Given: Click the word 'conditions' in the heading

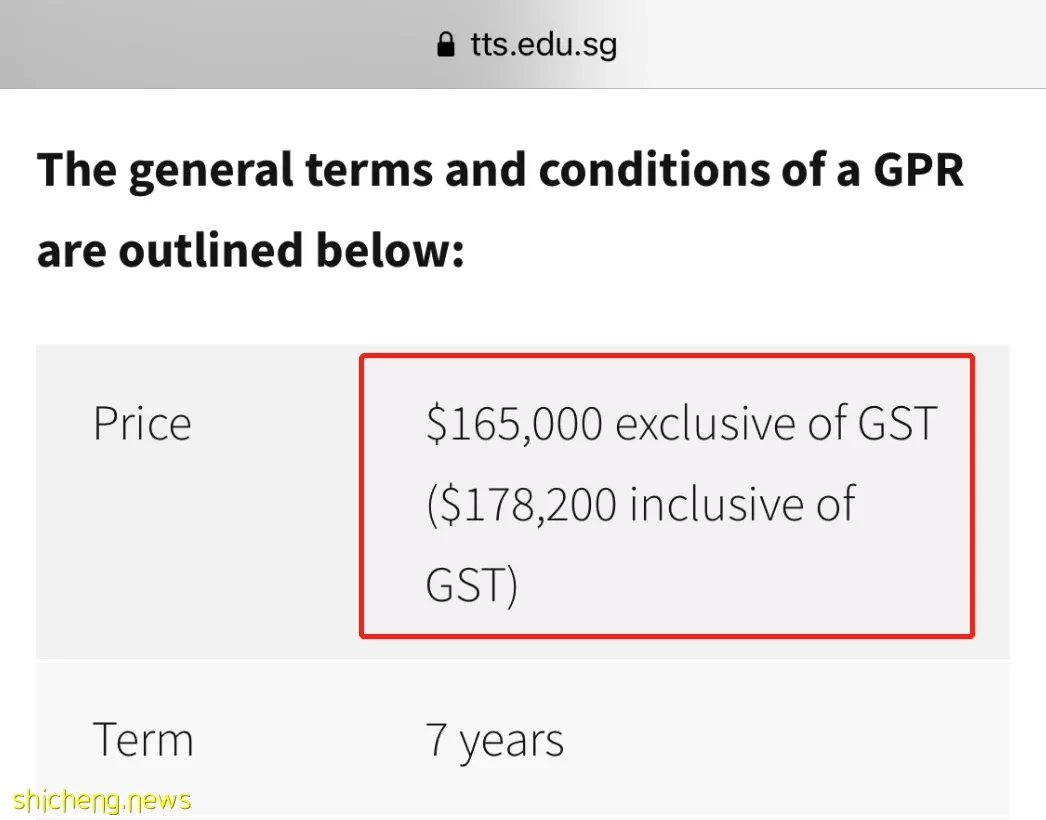Looking at the screenshot, I should tap(654, 169).
